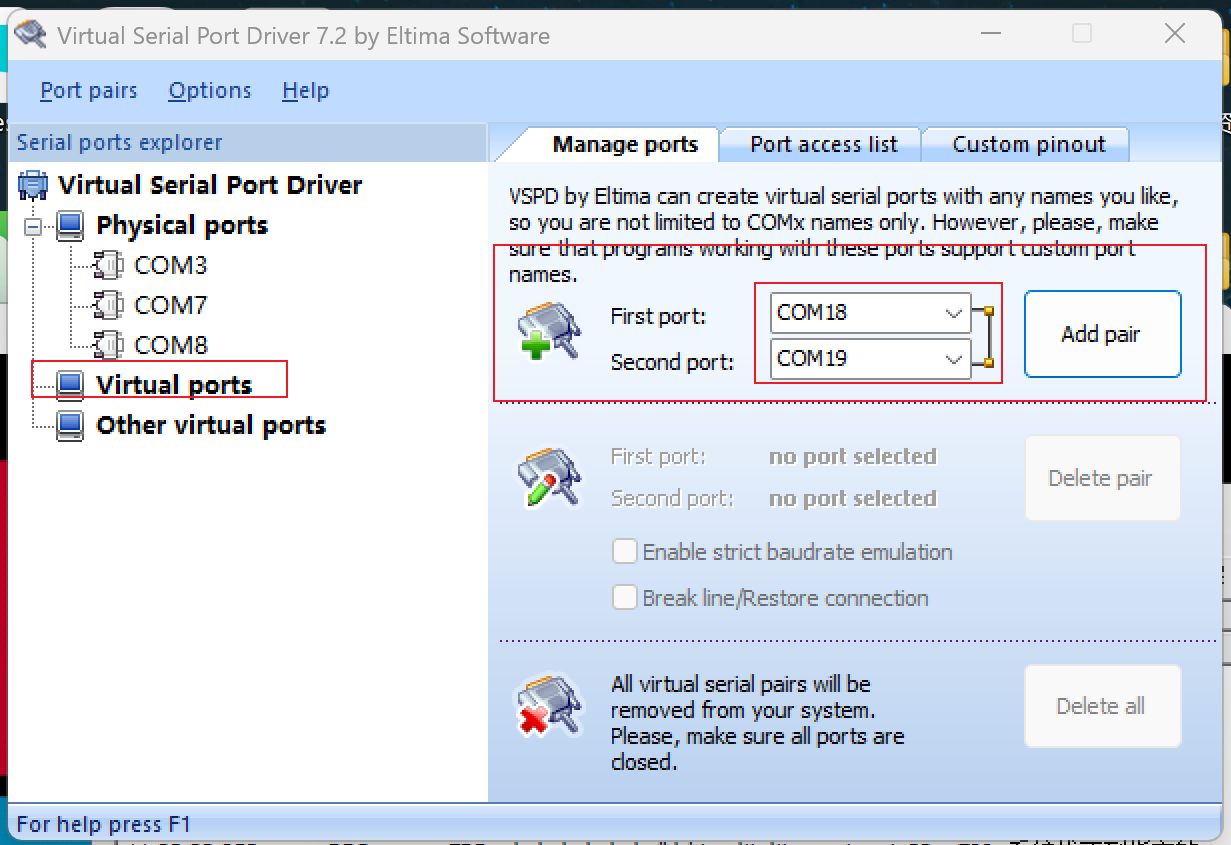The width and height of the screenshot is (1231, 845).
Task: Click the Delete pair button
Action: [1102, 478]
